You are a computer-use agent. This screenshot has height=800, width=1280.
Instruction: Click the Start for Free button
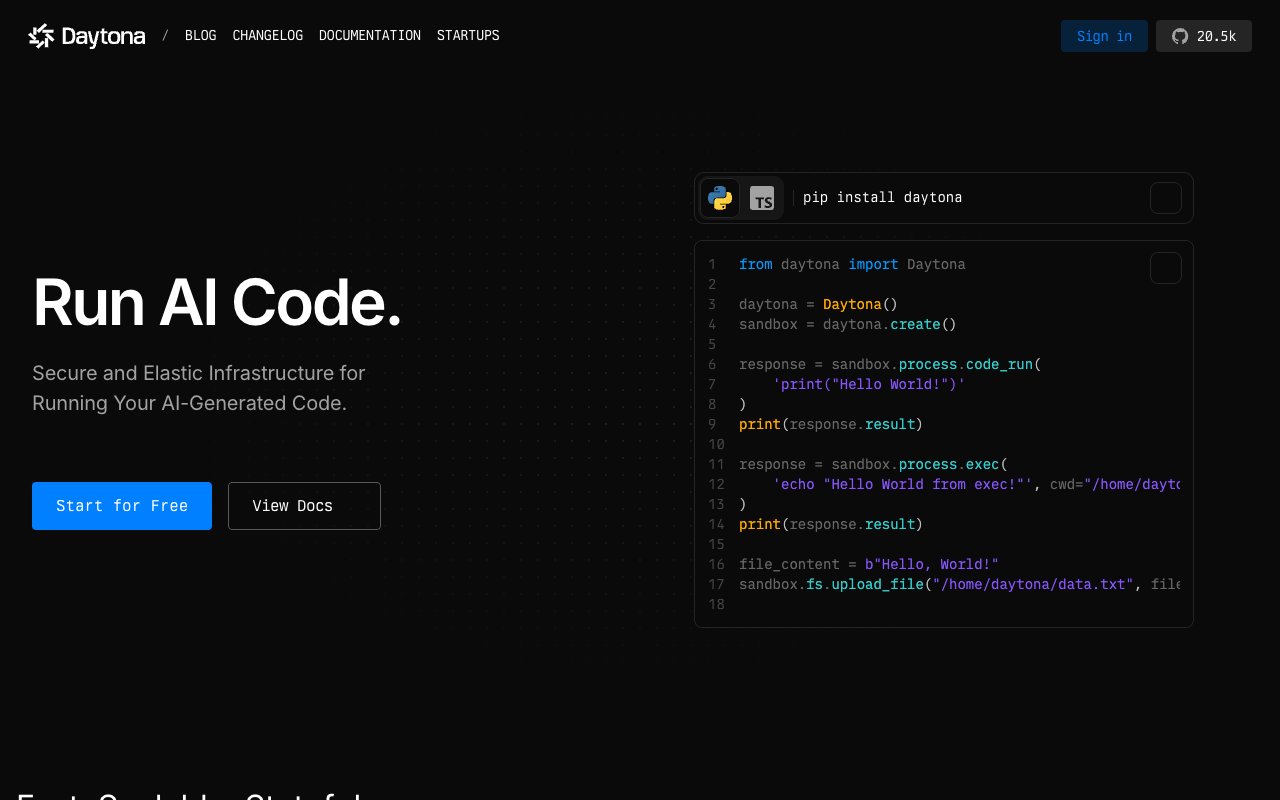[x=122, y=506]
